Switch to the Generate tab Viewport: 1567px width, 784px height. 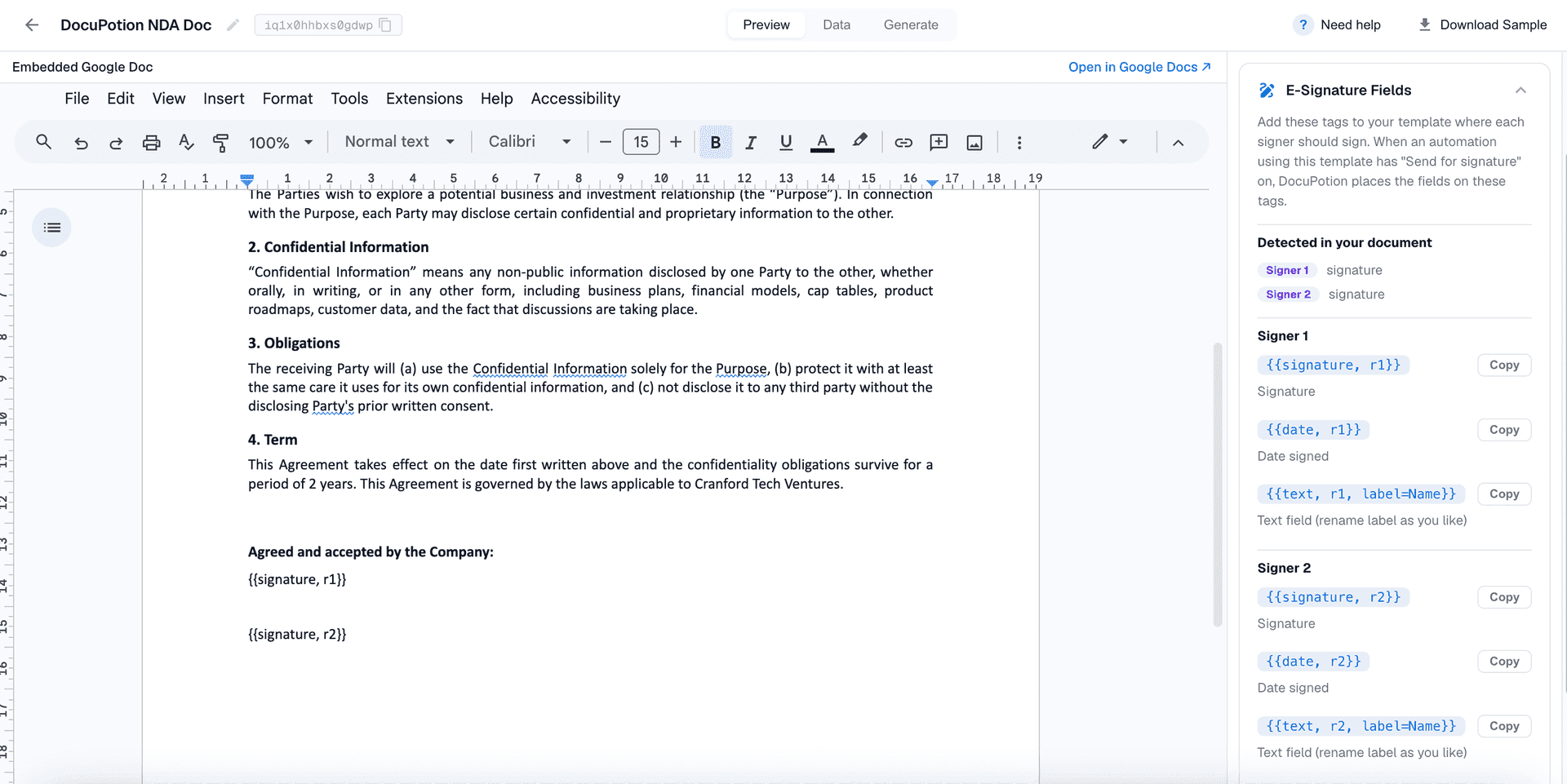click(911, 24)
